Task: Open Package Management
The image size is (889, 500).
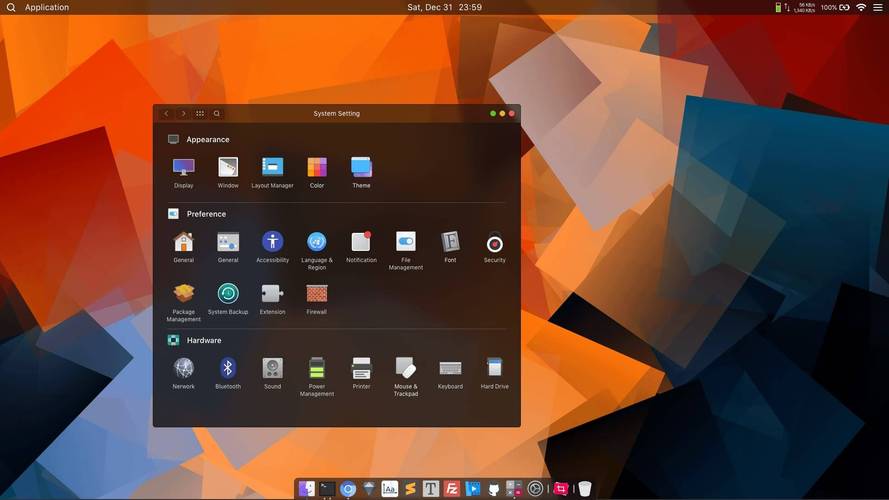Action: point(184,302)
